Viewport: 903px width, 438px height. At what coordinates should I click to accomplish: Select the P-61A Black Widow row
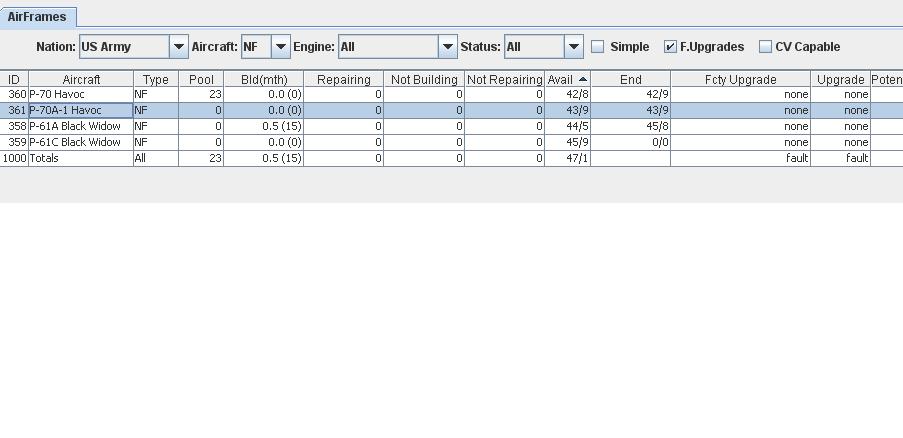tap(452, 126)
